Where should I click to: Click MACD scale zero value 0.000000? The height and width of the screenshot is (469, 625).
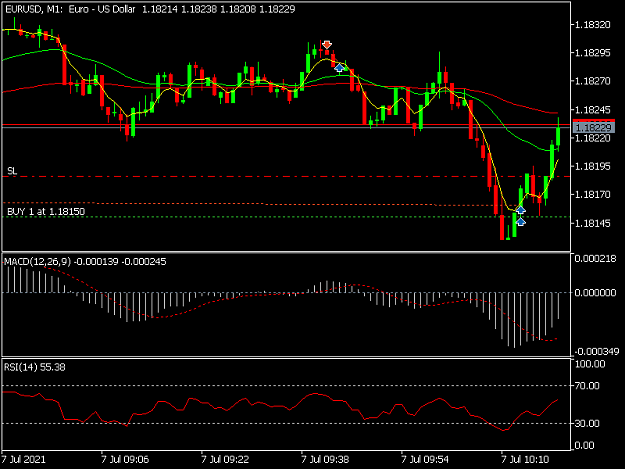(596, 293)
